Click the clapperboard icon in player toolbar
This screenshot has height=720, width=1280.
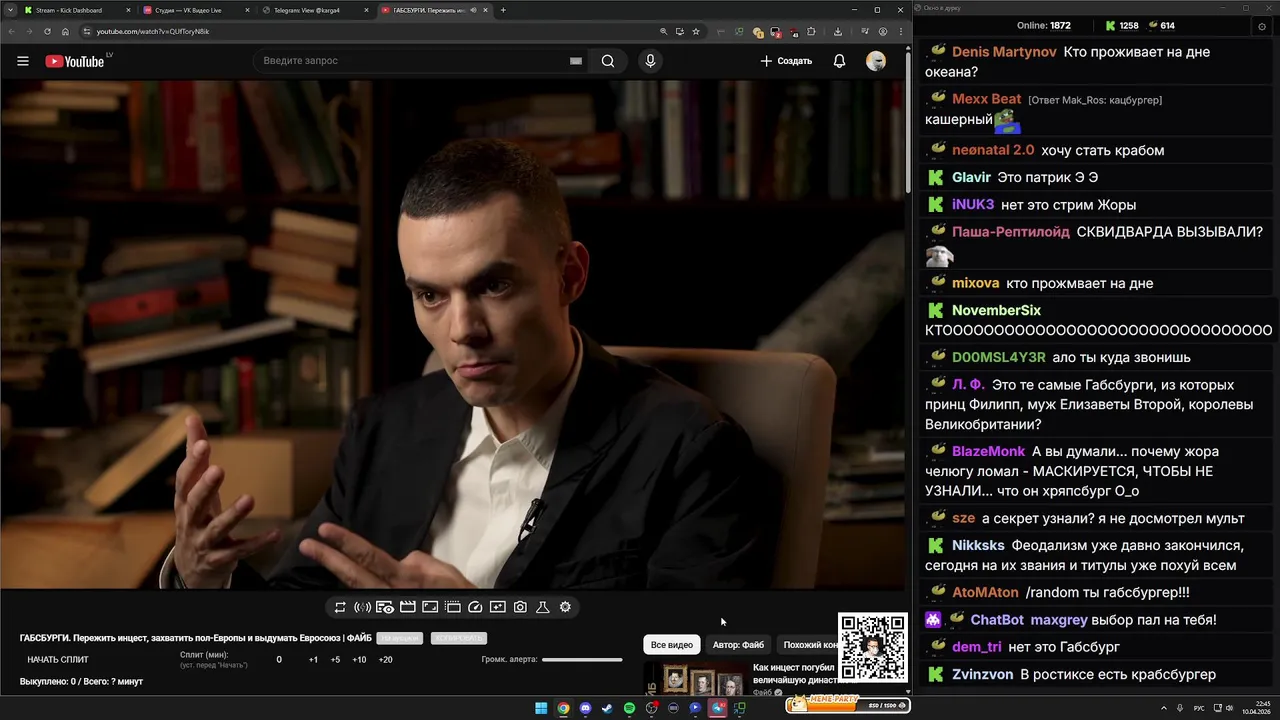[407, 607]
